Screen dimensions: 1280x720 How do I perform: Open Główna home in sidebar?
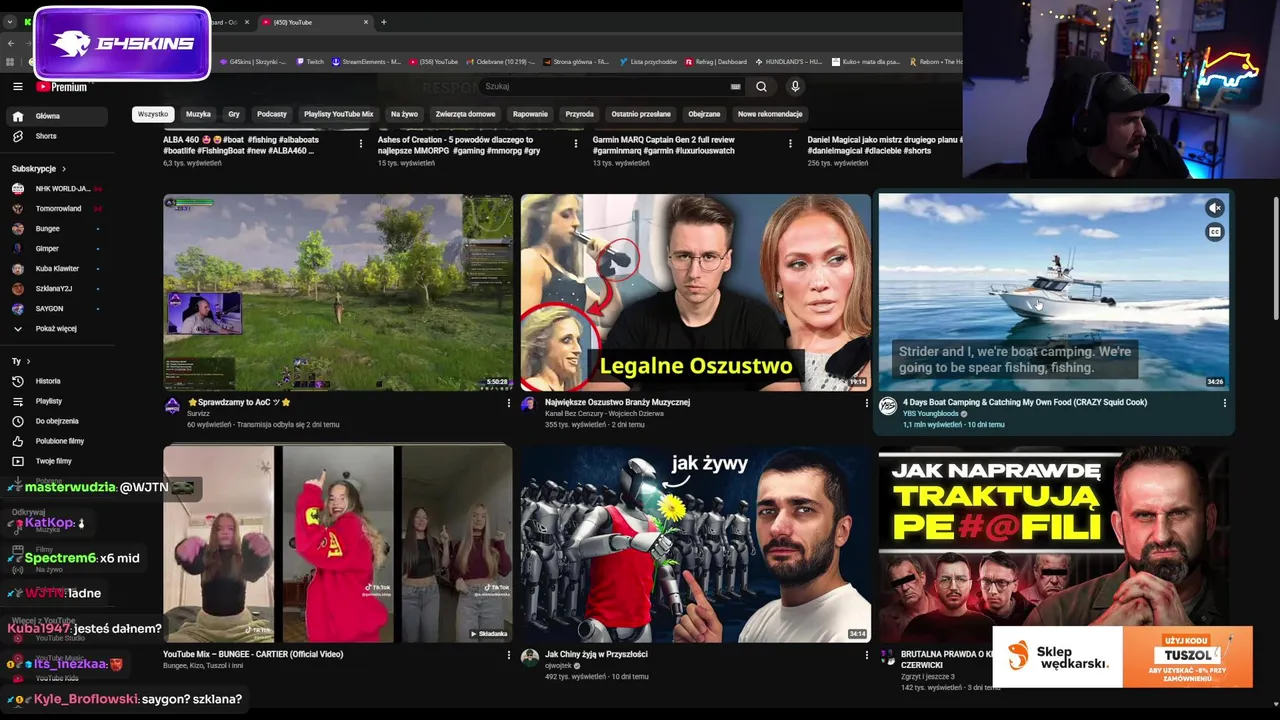coord(57,116)
